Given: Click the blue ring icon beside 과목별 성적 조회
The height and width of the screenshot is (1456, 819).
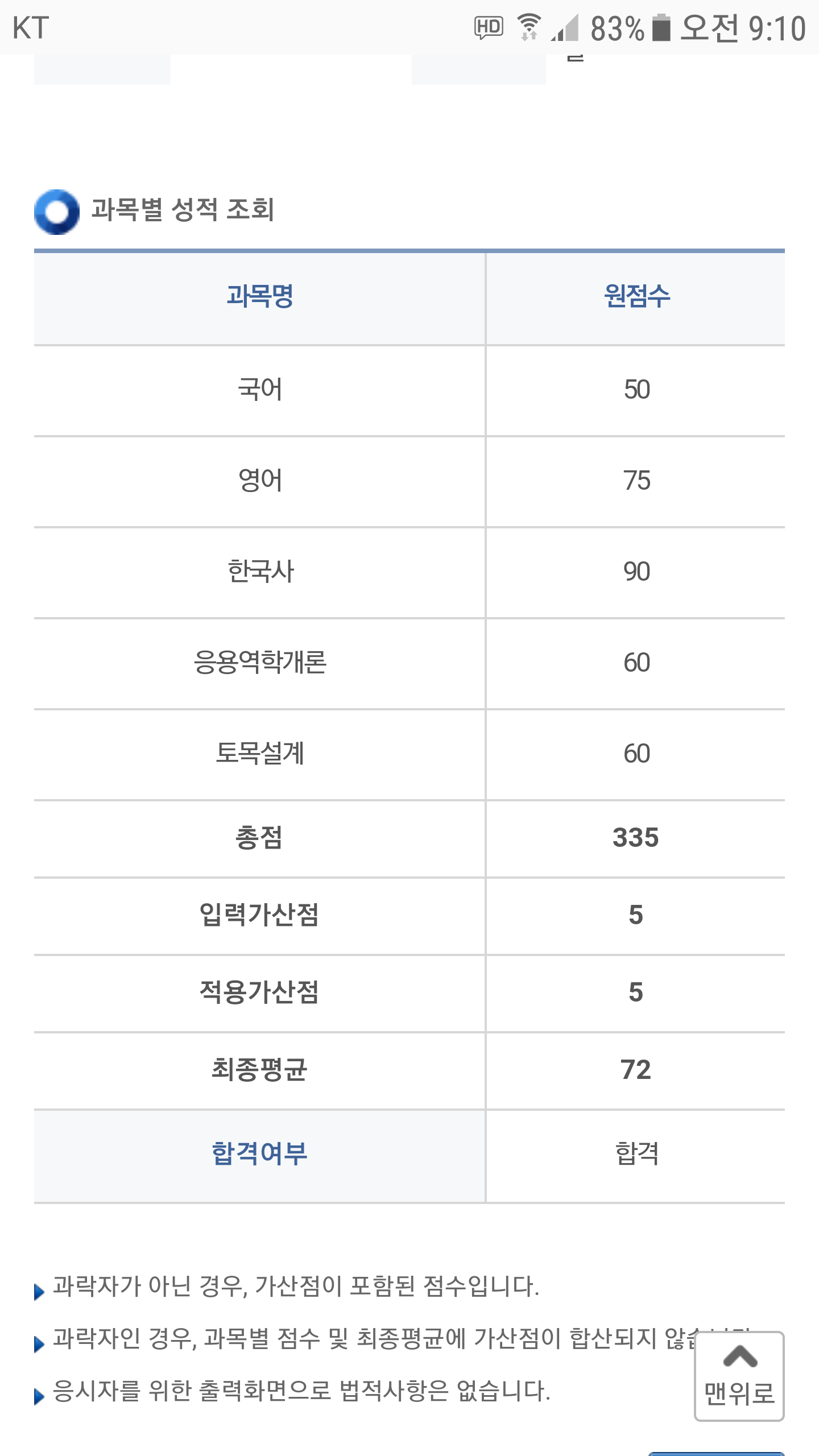Looking at the screenshot, I should point(56,212).
